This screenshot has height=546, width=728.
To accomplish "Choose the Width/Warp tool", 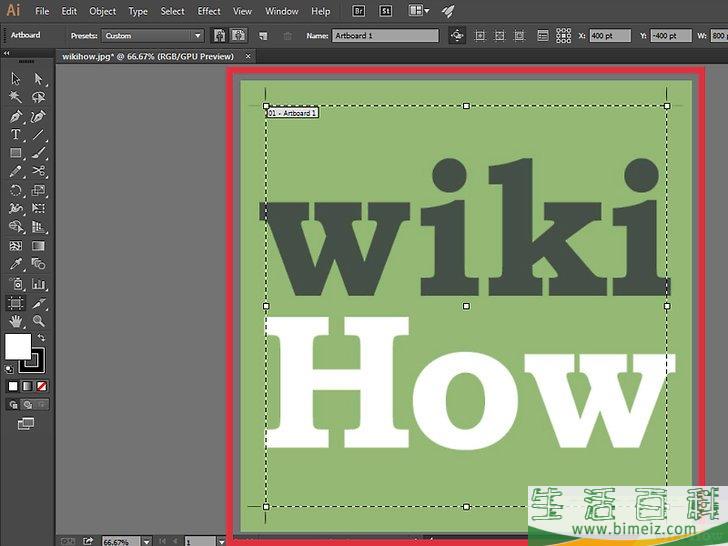I will pyautogui.click(x=16, y=208).
